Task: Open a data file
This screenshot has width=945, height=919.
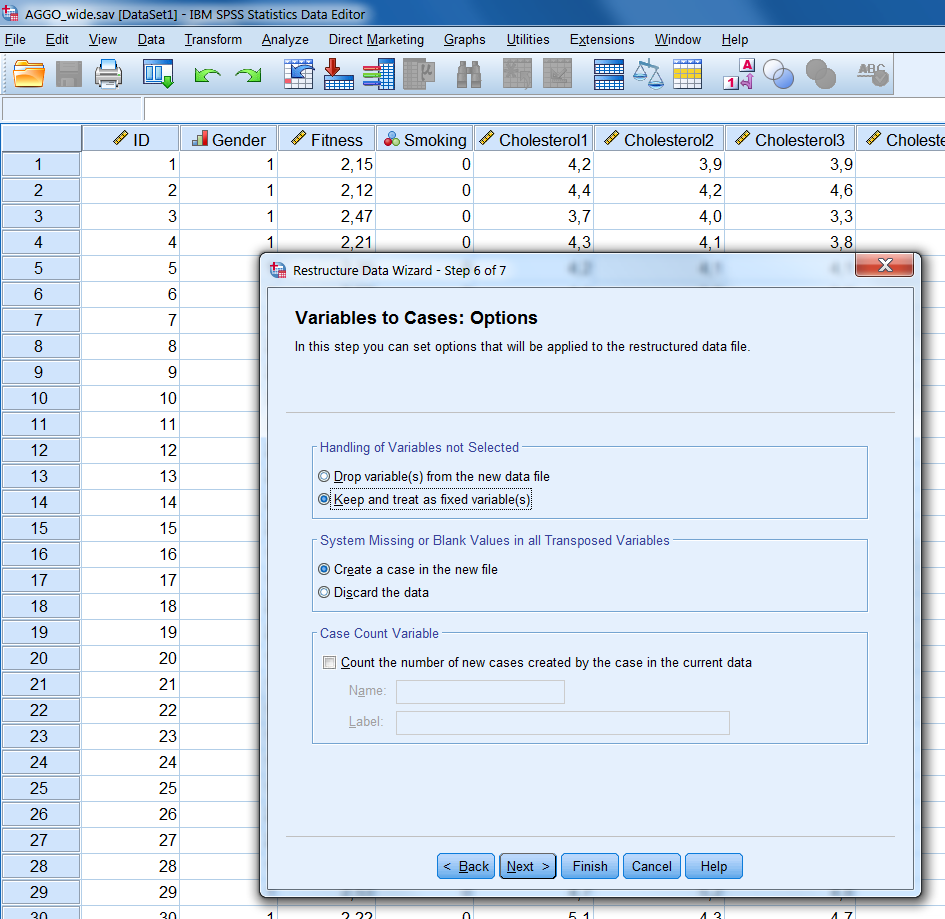Action: click(27, 73)
